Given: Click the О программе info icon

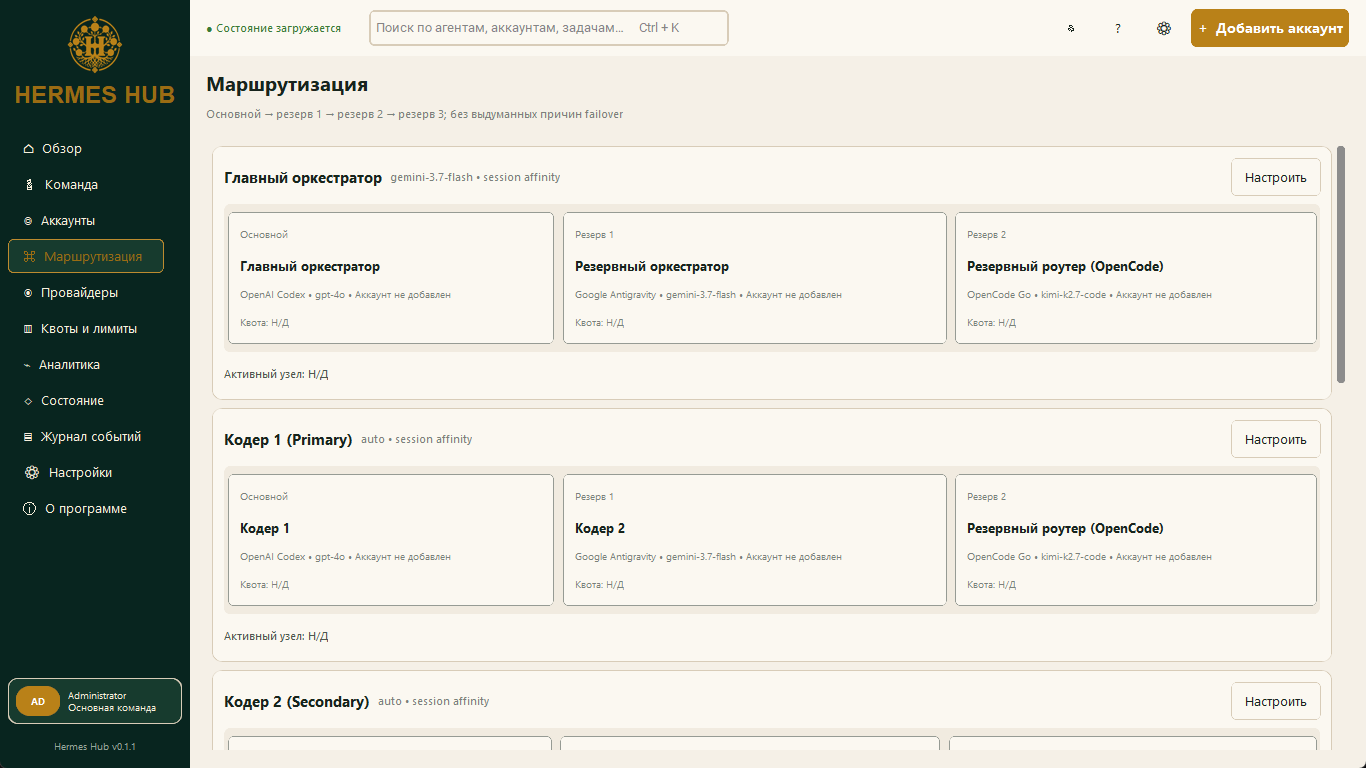Looking at the screenshot, I should 29,509.
